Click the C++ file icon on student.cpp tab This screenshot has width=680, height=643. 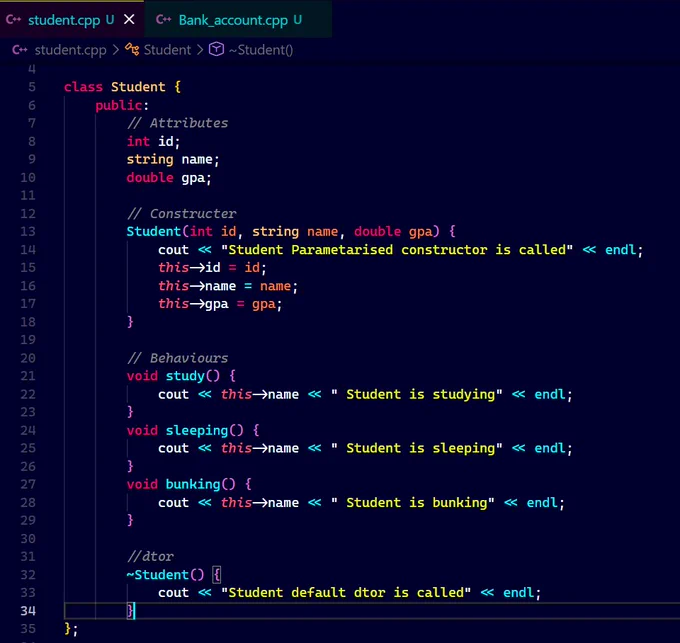13,20
